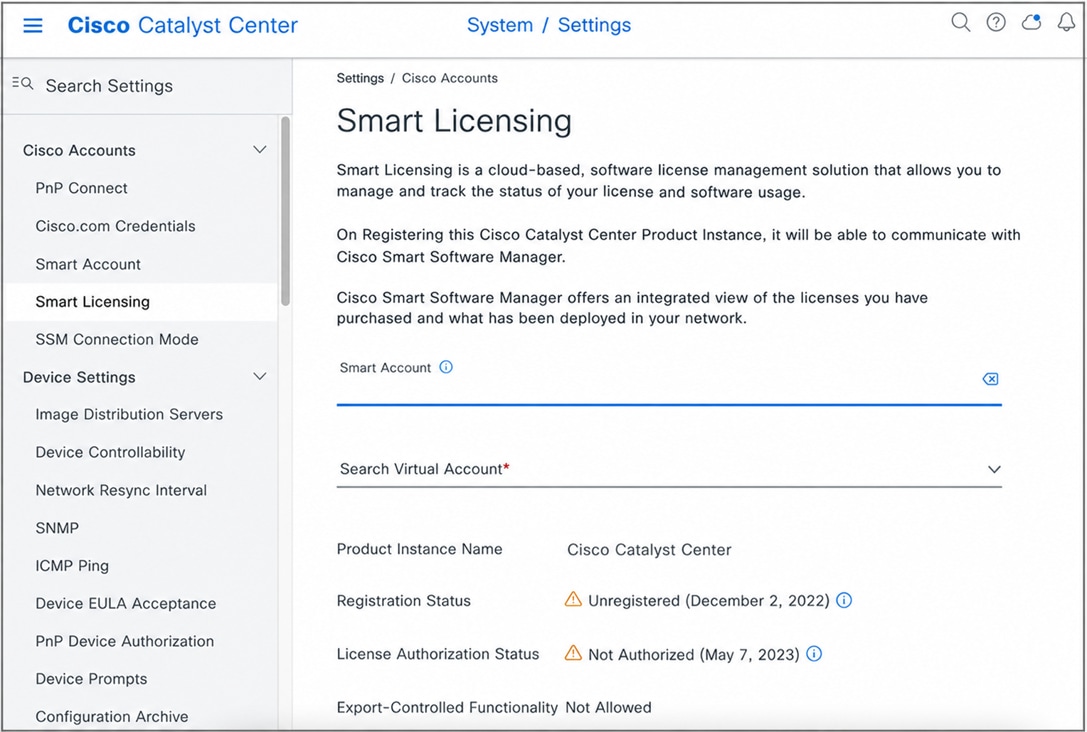1087x732 pixels.
Task: Collapse the Cisco Accounts section chevron
Action: coord(260,150)
